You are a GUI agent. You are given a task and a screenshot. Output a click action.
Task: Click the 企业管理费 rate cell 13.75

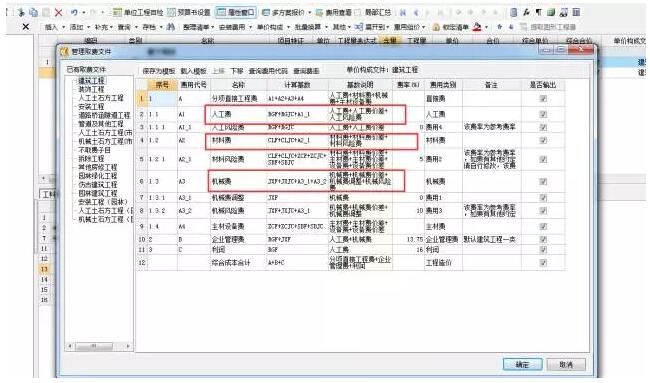pyautogui.click(x=408, y=240)
